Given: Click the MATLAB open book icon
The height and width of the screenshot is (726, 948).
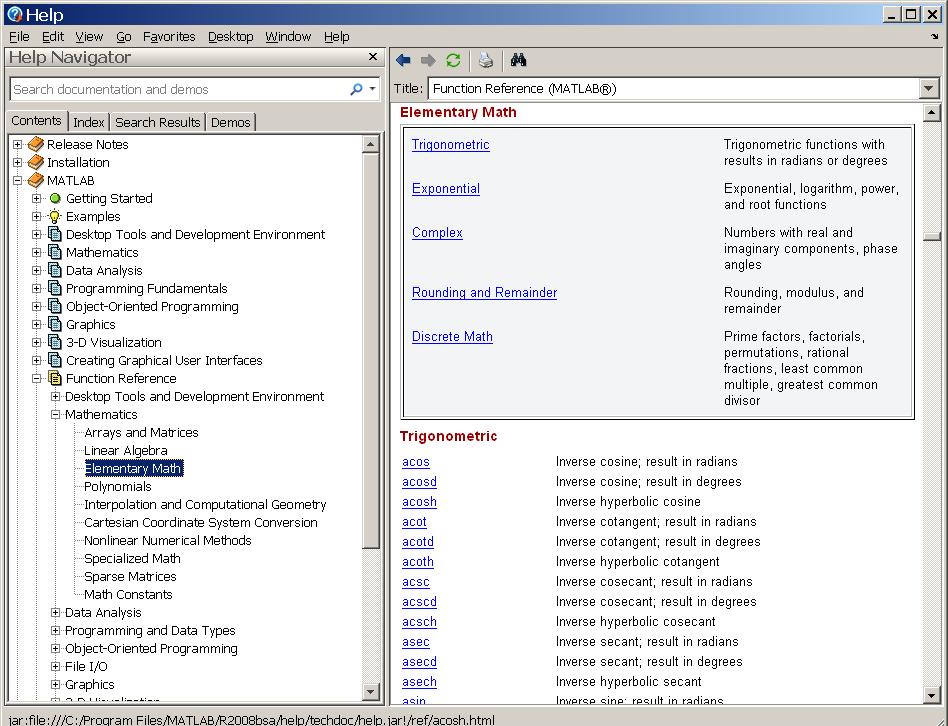Looking at the screenshot, I should pyautogui.click(x=36, y=180).
